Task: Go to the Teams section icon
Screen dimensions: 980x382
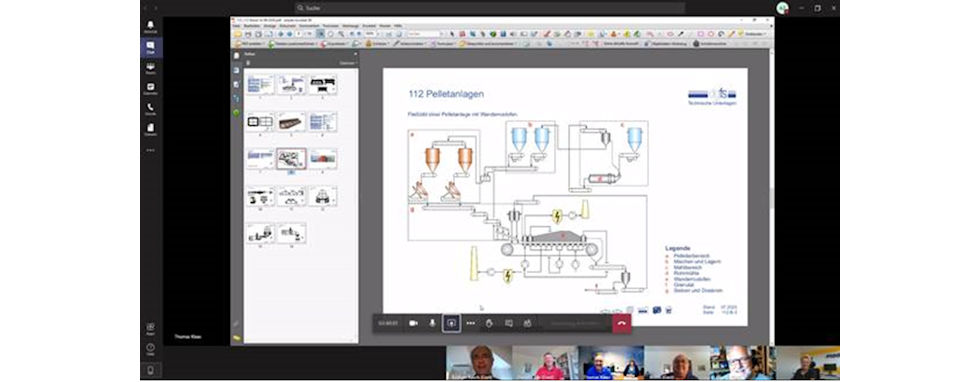Action: click(x=151, y=68)
